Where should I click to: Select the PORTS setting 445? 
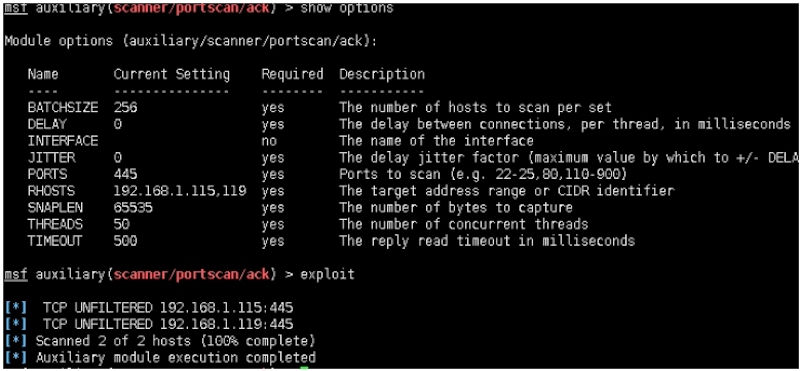125,174
